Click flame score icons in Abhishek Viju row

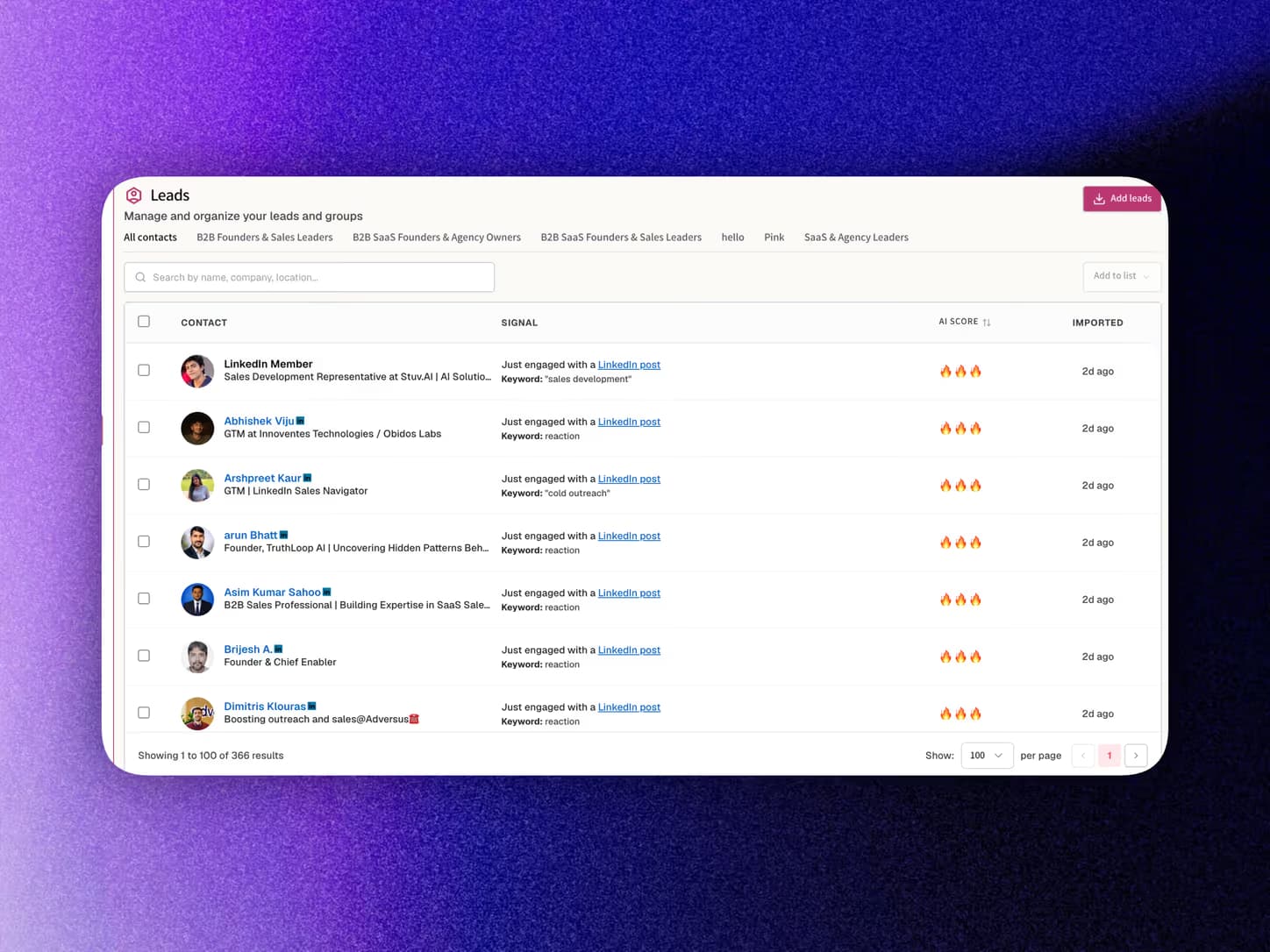960,428
